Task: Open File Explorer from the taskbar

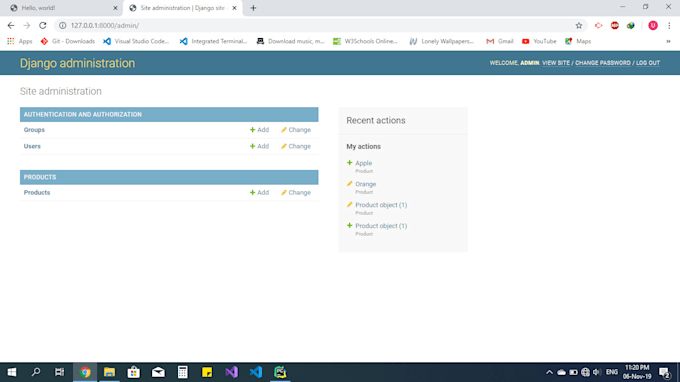Action: pyautogui.click(x=109, y=372)
